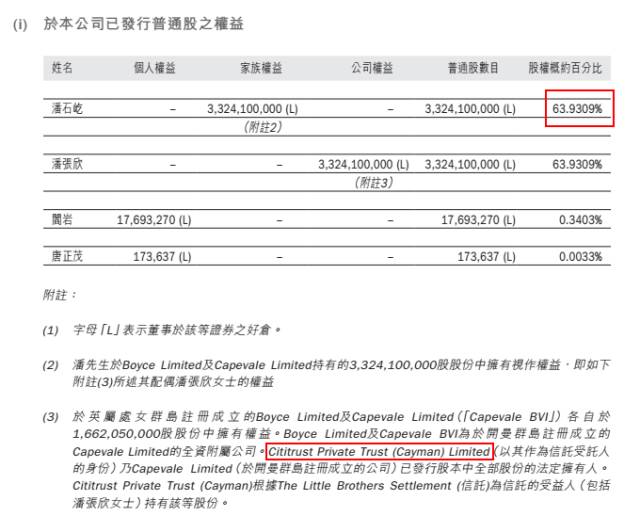
Task: Click the red-boxed 63.9309% for 潘石屹
Action: coord(577,108)
